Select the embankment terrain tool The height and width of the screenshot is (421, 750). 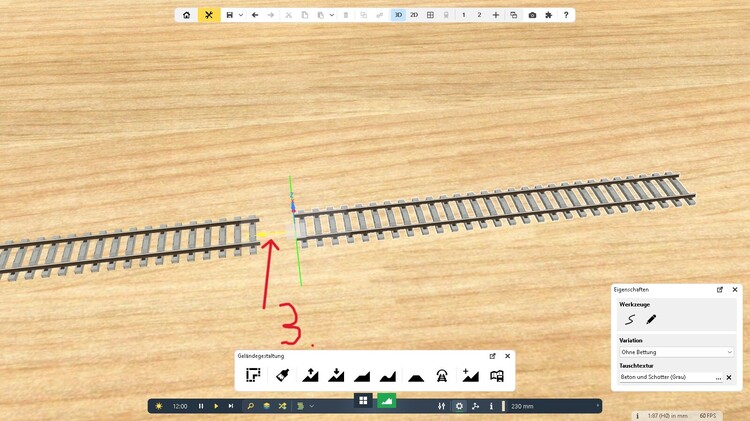416,377
